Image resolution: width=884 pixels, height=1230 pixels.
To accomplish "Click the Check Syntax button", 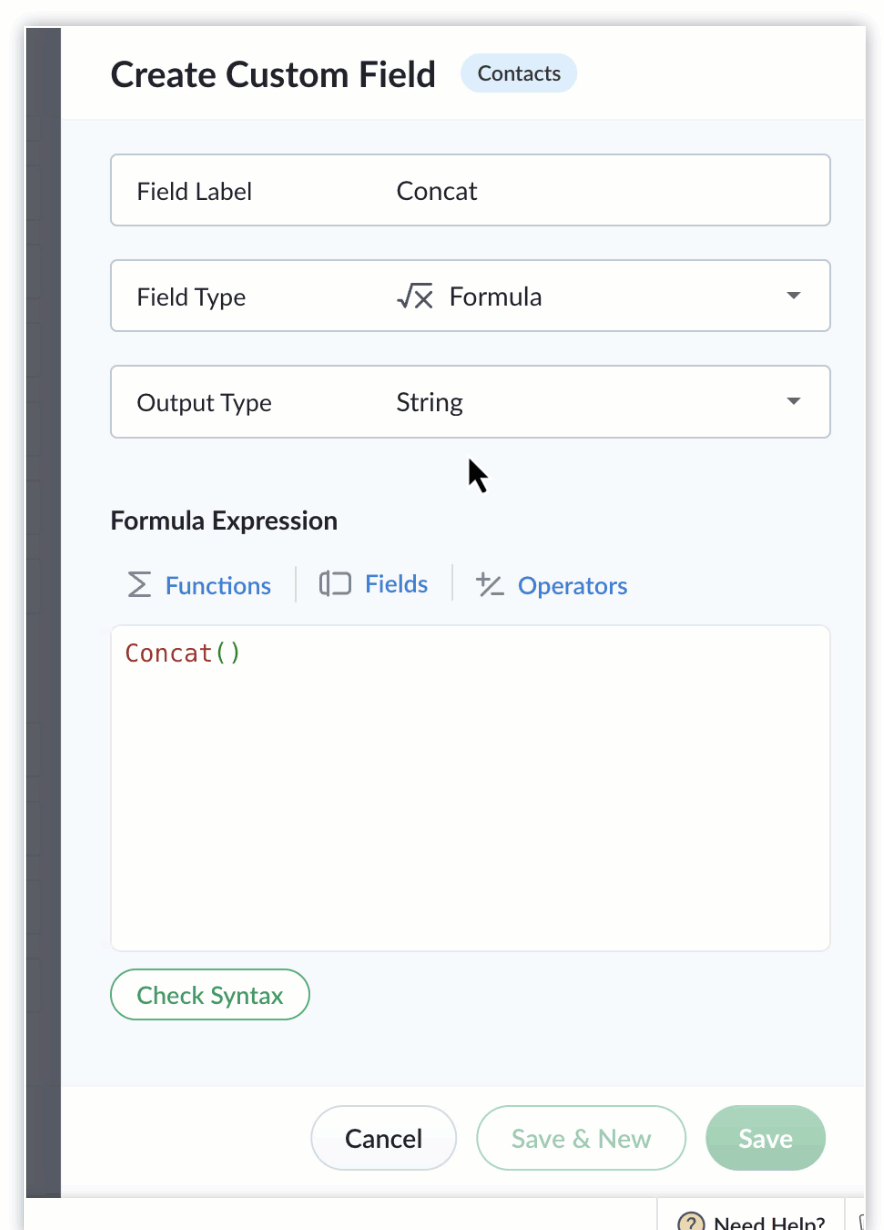I will 210,995.
